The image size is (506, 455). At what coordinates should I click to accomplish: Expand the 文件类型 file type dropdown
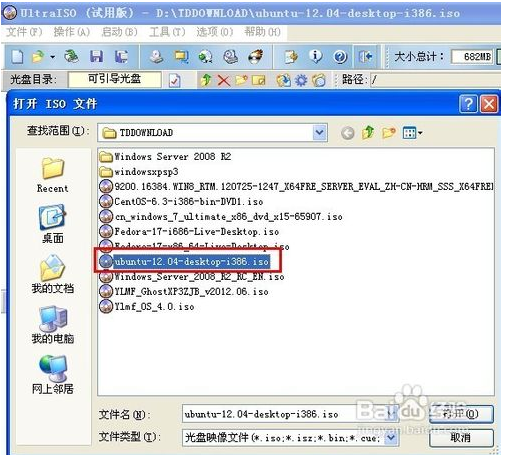pos(391,438)
